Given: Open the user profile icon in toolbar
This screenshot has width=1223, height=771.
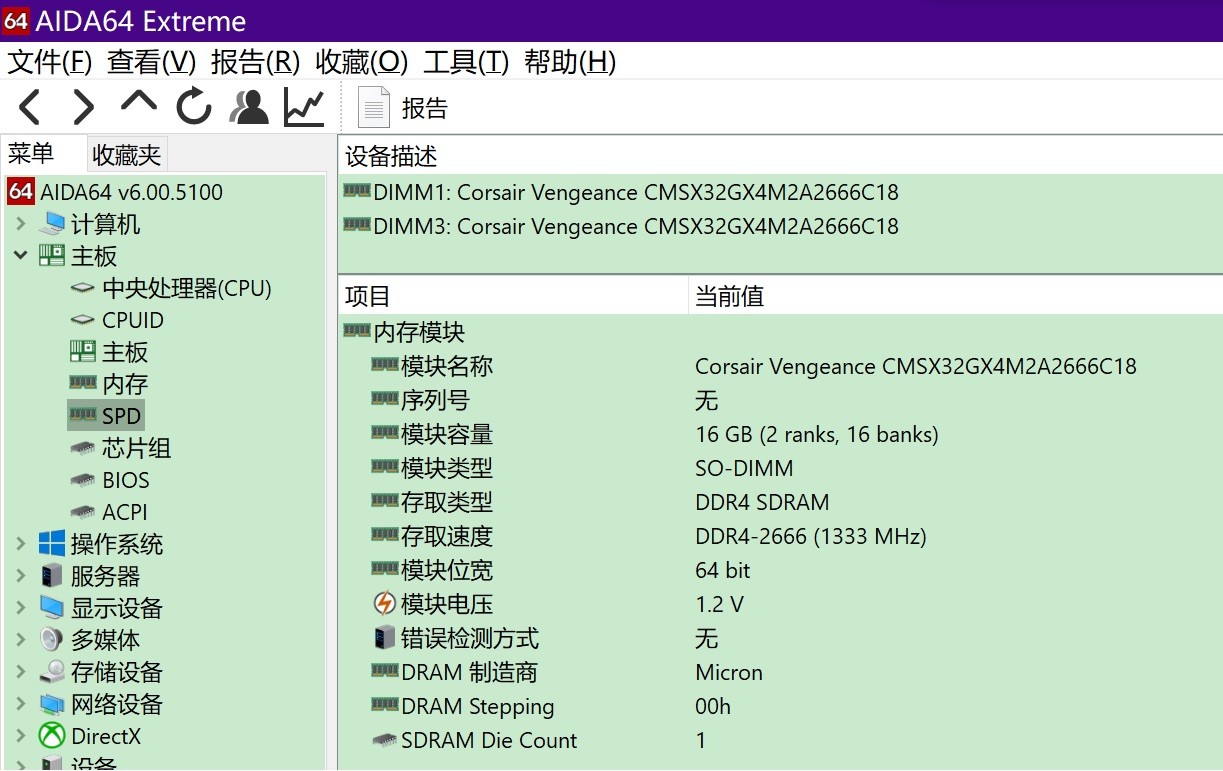Looking at the screenshot, I should point(249,107).
